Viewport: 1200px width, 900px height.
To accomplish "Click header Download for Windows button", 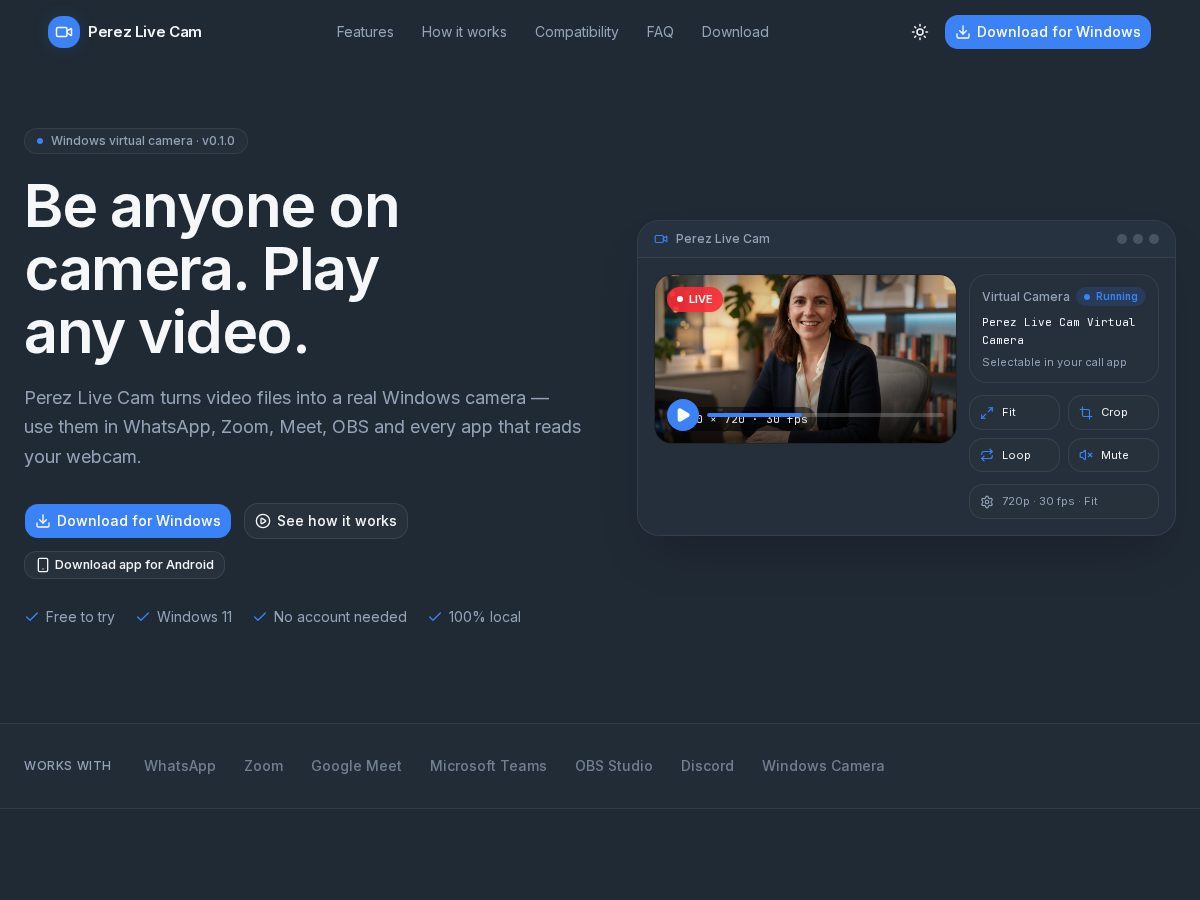I will 1048,32.
